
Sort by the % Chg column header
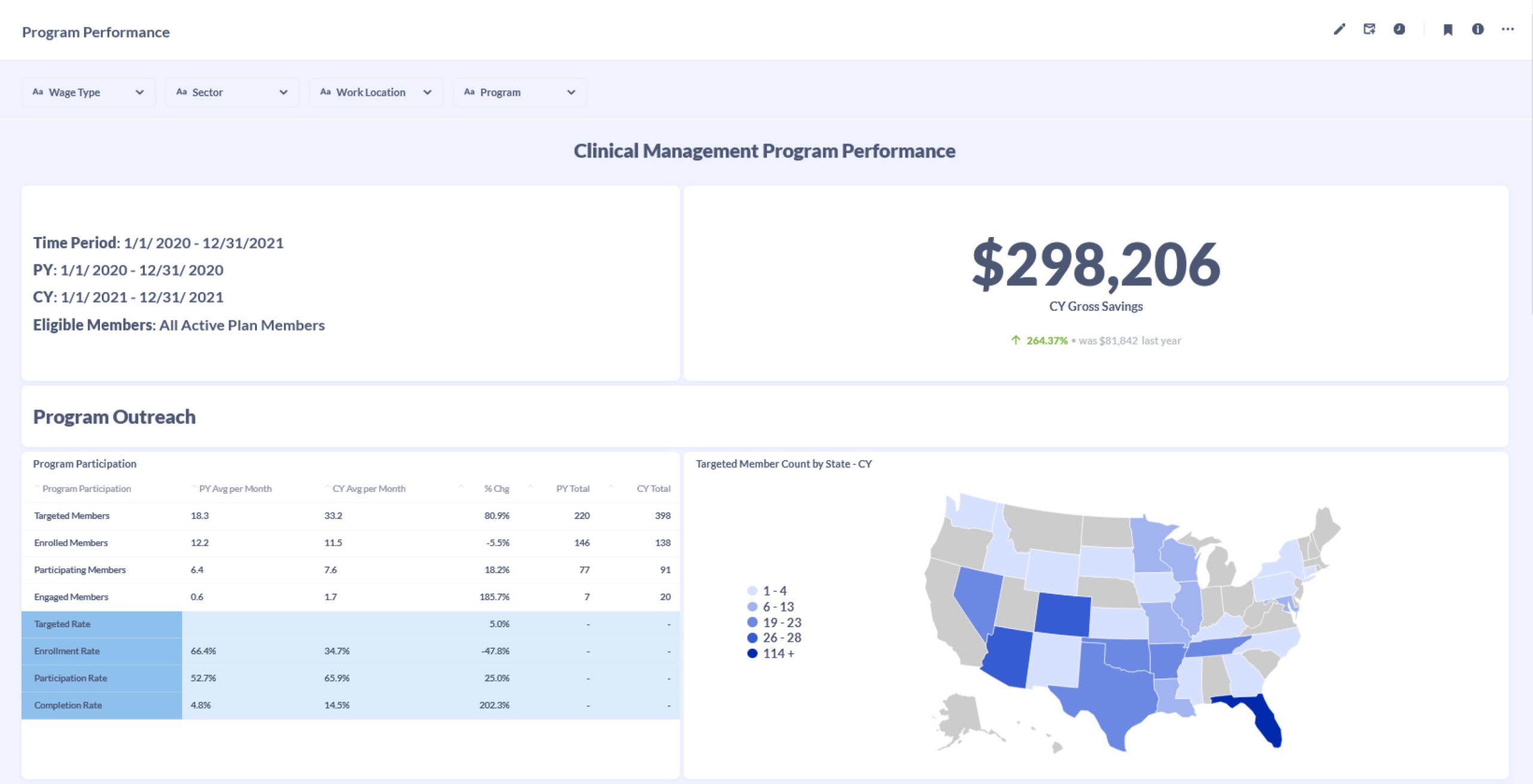coord(496,488)
